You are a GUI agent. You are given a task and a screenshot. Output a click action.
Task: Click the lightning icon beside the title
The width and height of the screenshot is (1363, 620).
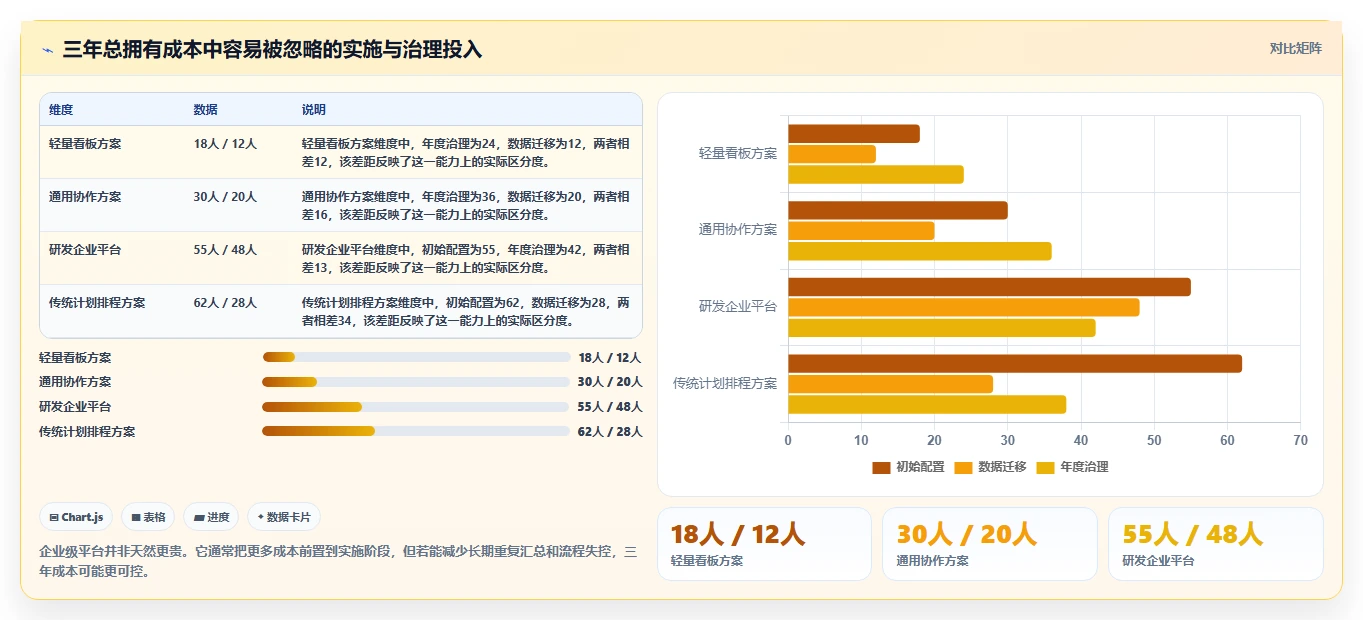click(x=47, y=49)
